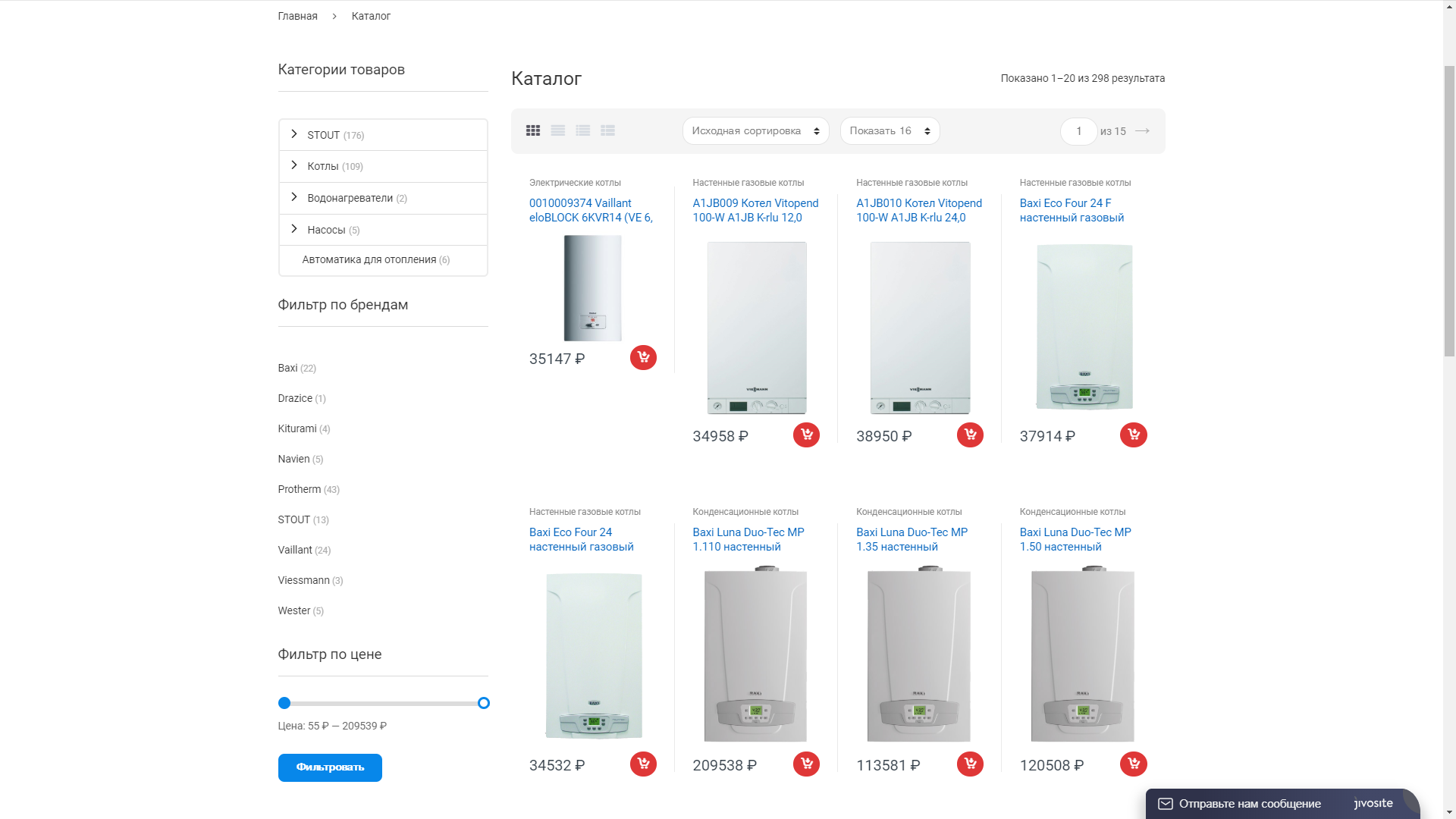
Task: Open A1JB009 Котел Vitopend product title
Action: coord(755,210)
